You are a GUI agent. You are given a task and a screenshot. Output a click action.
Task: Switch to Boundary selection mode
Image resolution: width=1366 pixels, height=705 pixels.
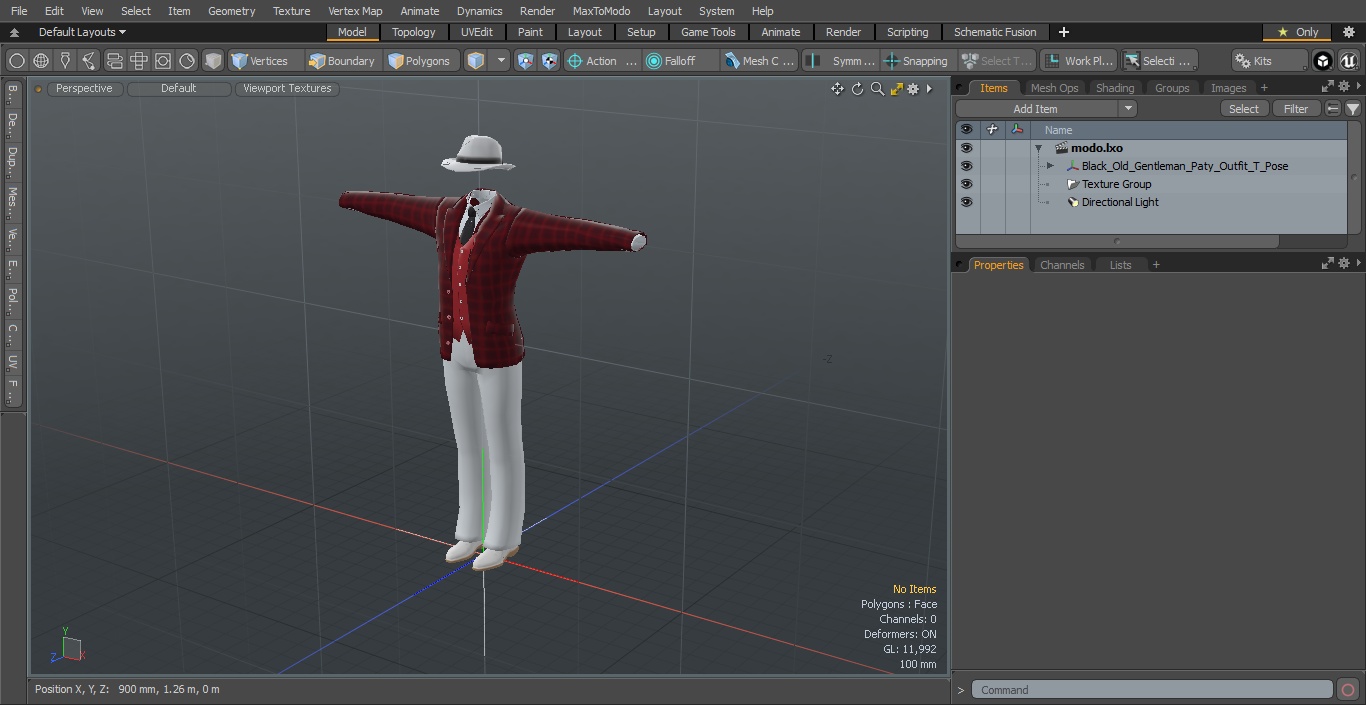(343, 61)
